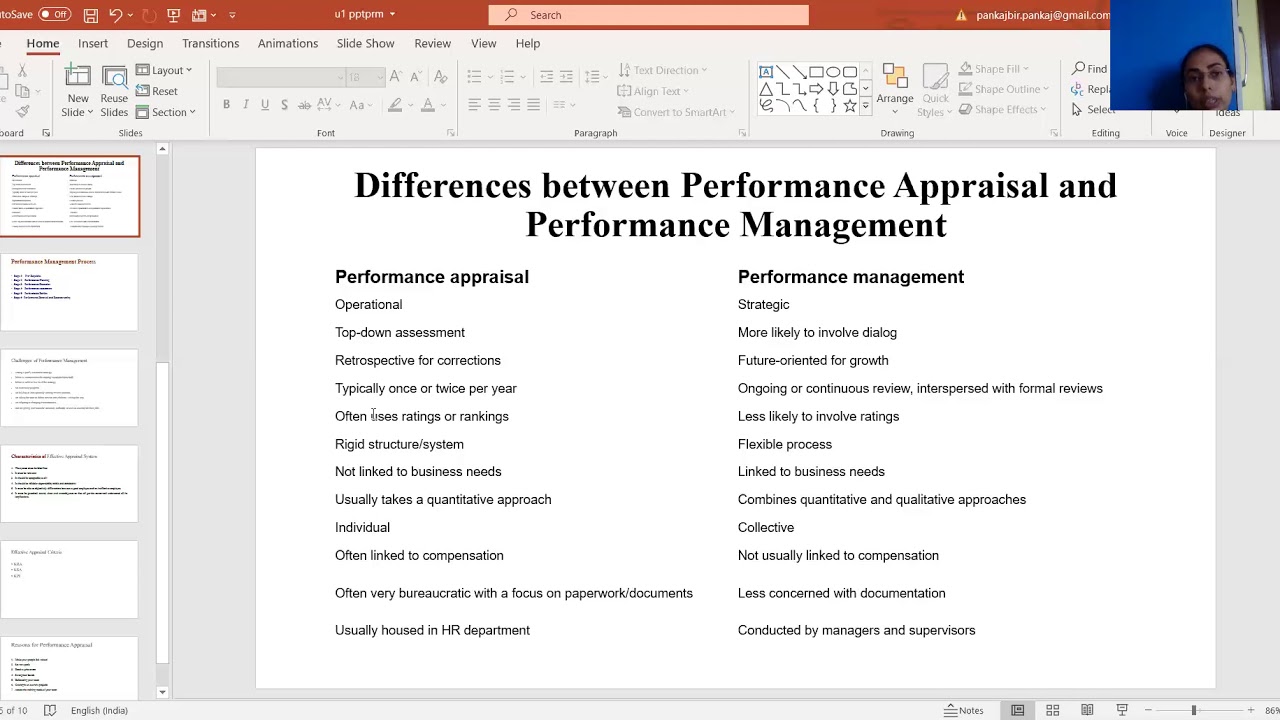The image size is (1280, 720).
Task: Click the Reset slide button
Action: click(x=157, y=91)
